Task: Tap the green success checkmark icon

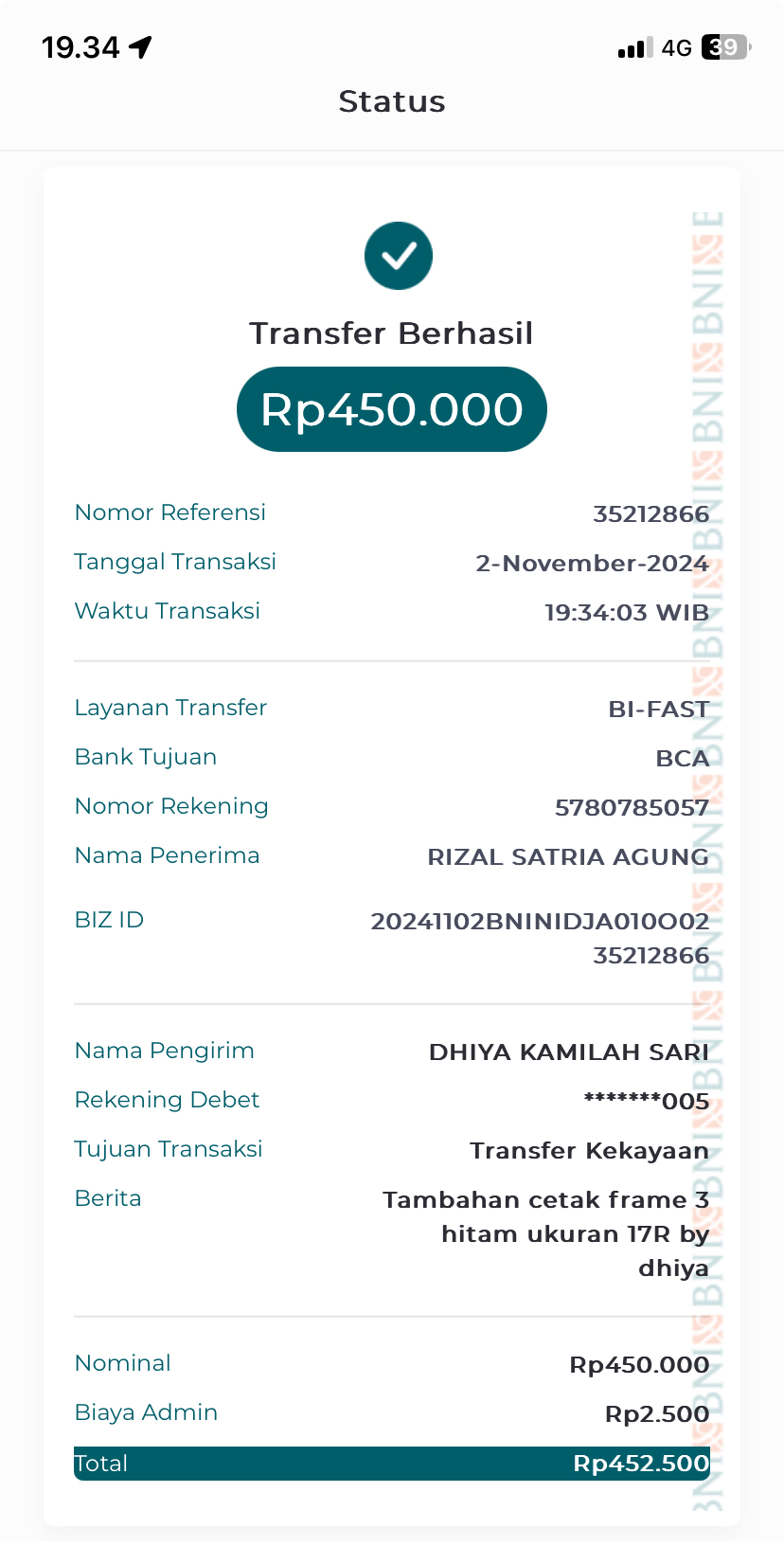Action: click(399, 256)
